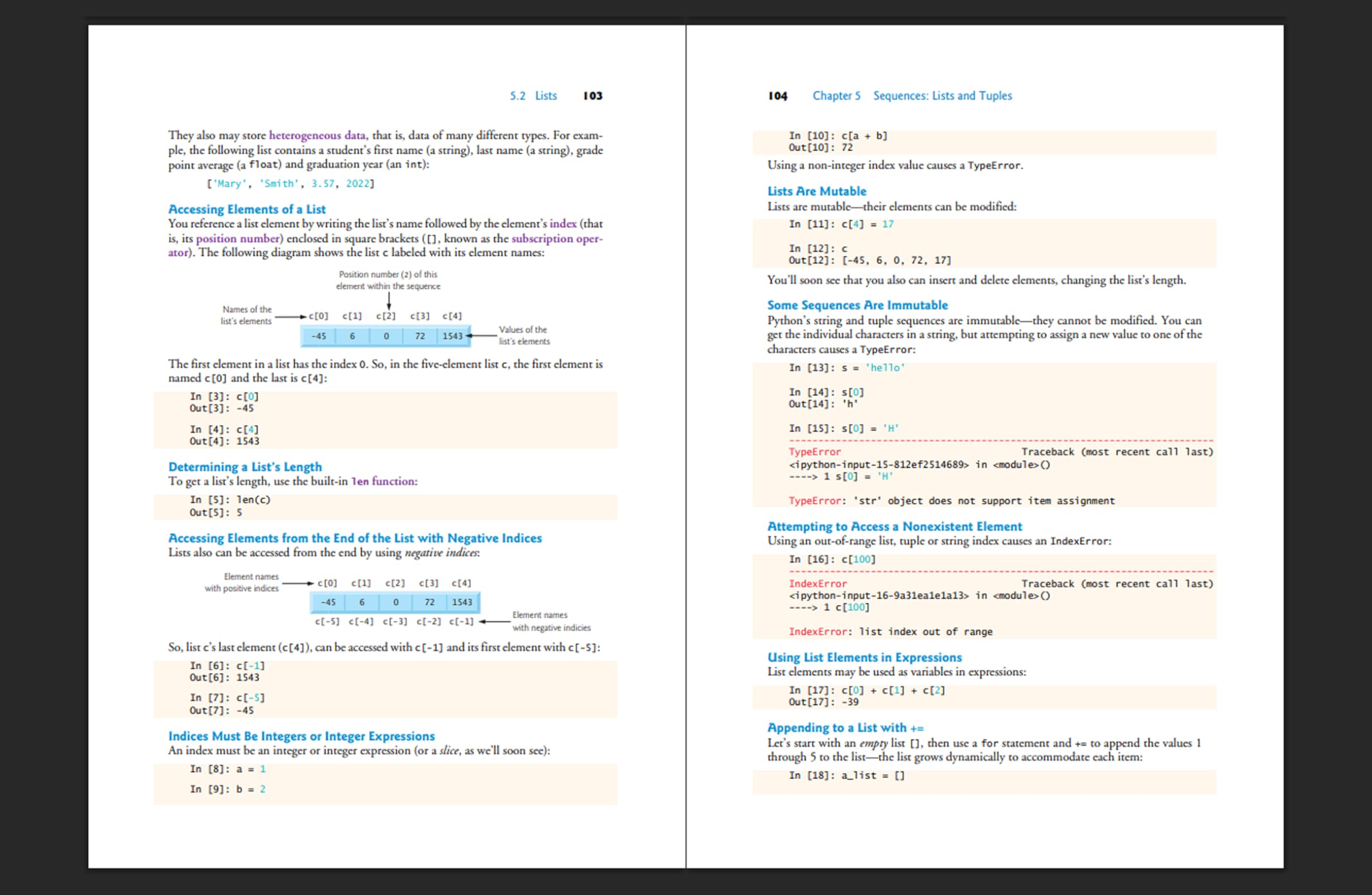Click 'Chapter 5' in the page header
Image resolution: width=1372 pixels, height=895 pixels.
837,96
